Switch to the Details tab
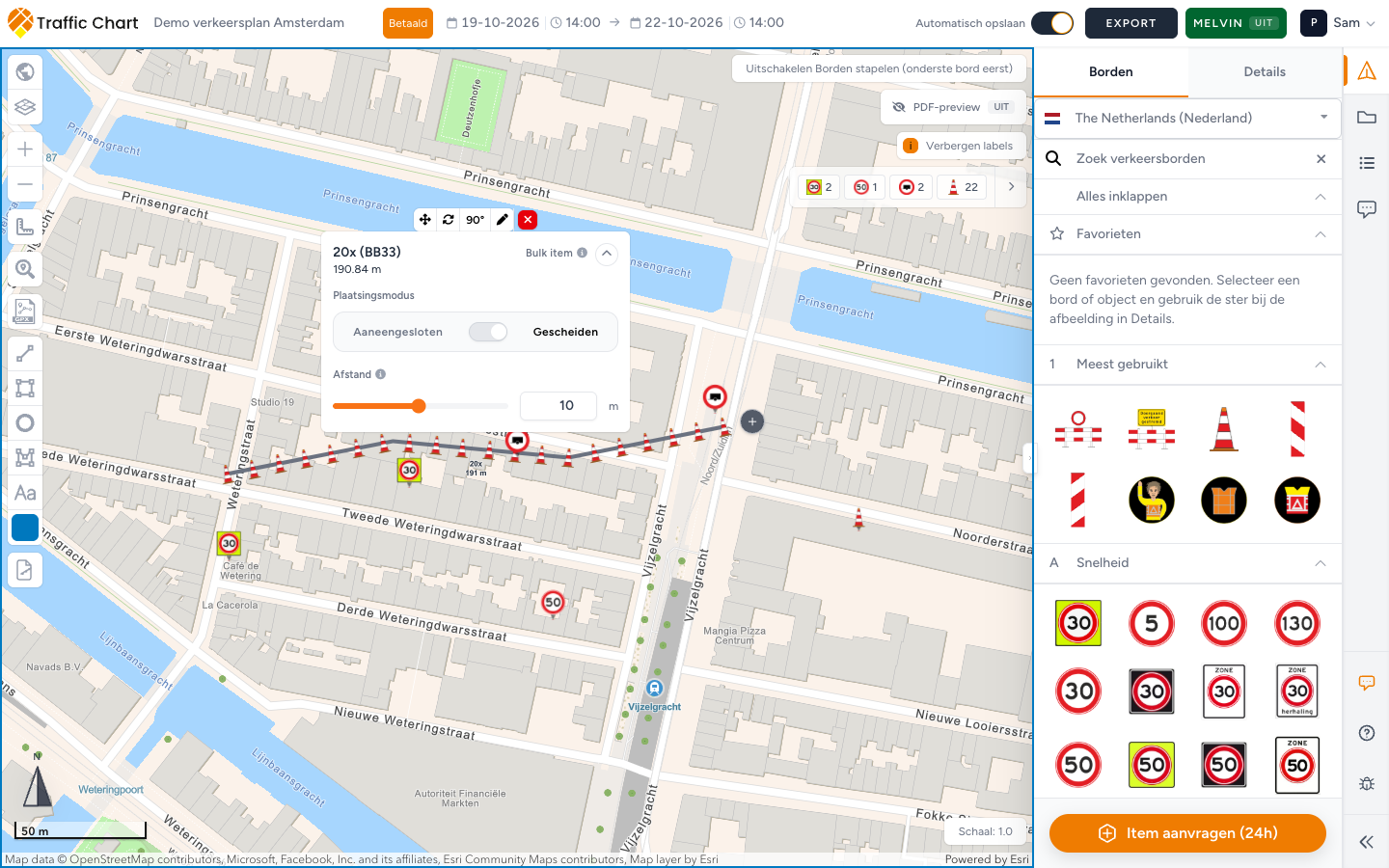 click(x=1265, y=72)
